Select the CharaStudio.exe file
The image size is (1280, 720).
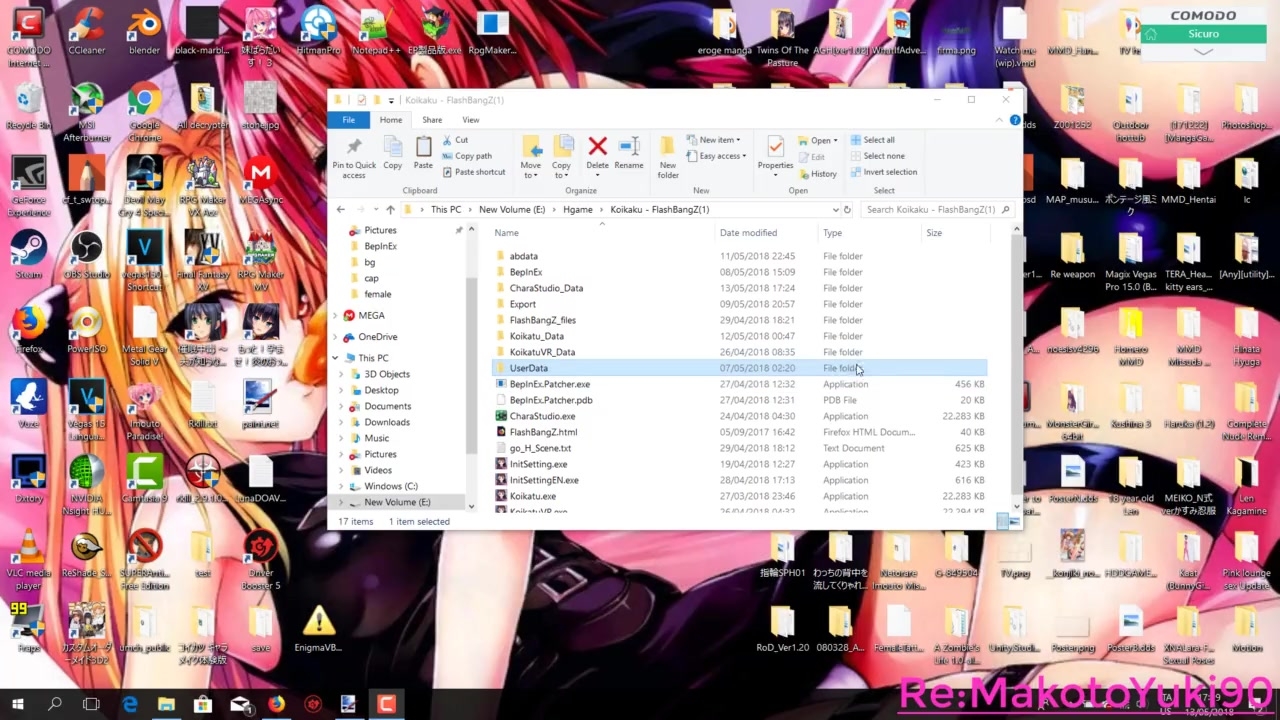click(x=542, y=416)
